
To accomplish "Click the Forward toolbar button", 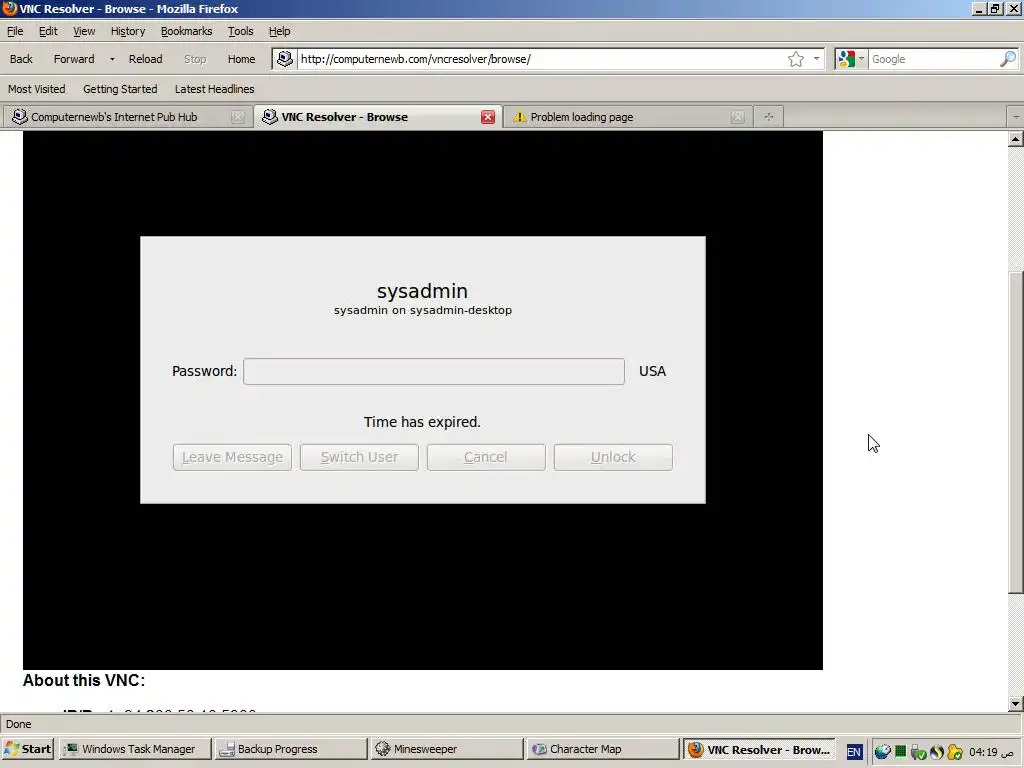I will pyautogui.click(x=74, y=59).
